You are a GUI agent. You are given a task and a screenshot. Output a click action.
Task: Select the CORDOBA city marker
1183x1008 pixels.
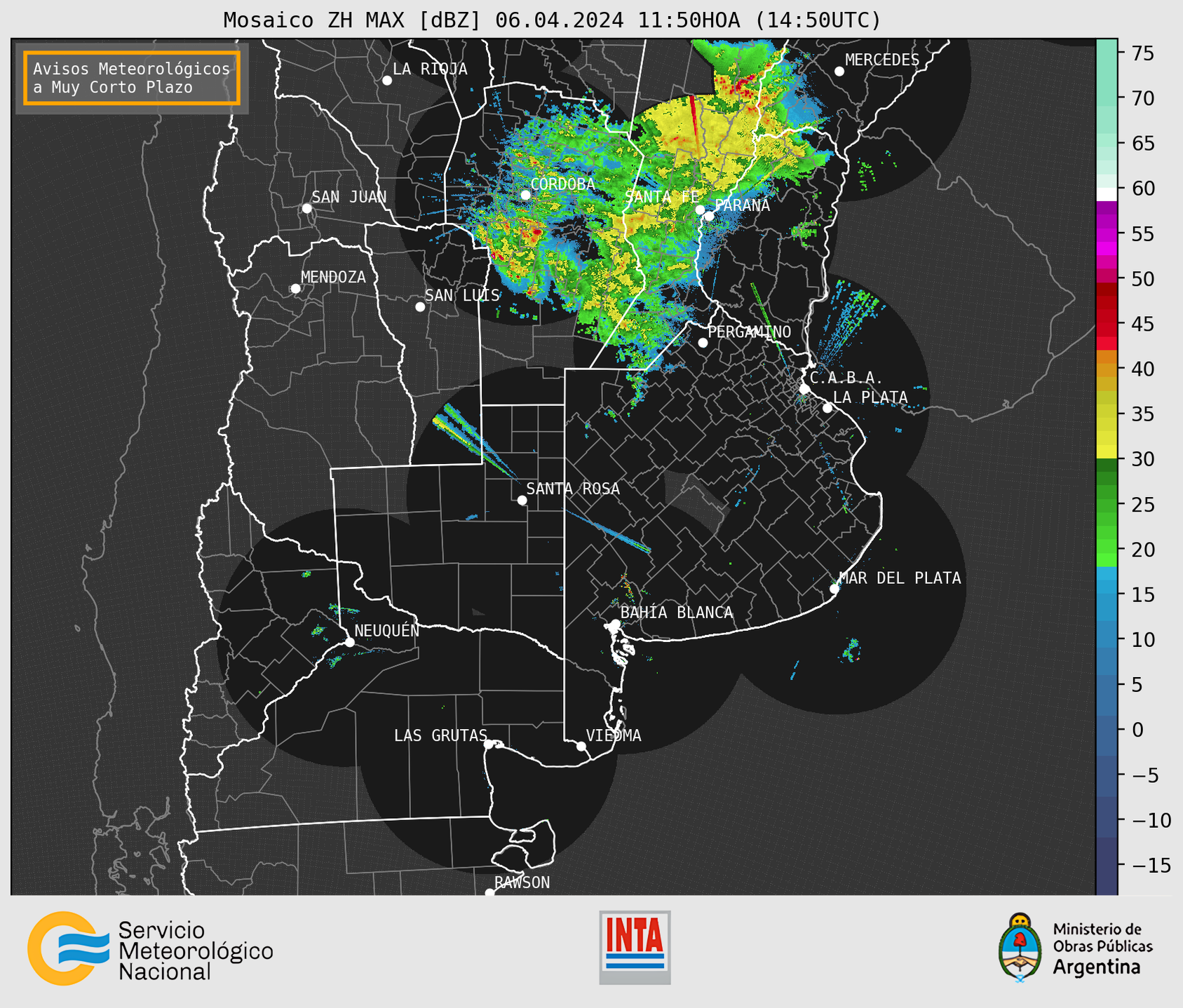pos(525,195)
